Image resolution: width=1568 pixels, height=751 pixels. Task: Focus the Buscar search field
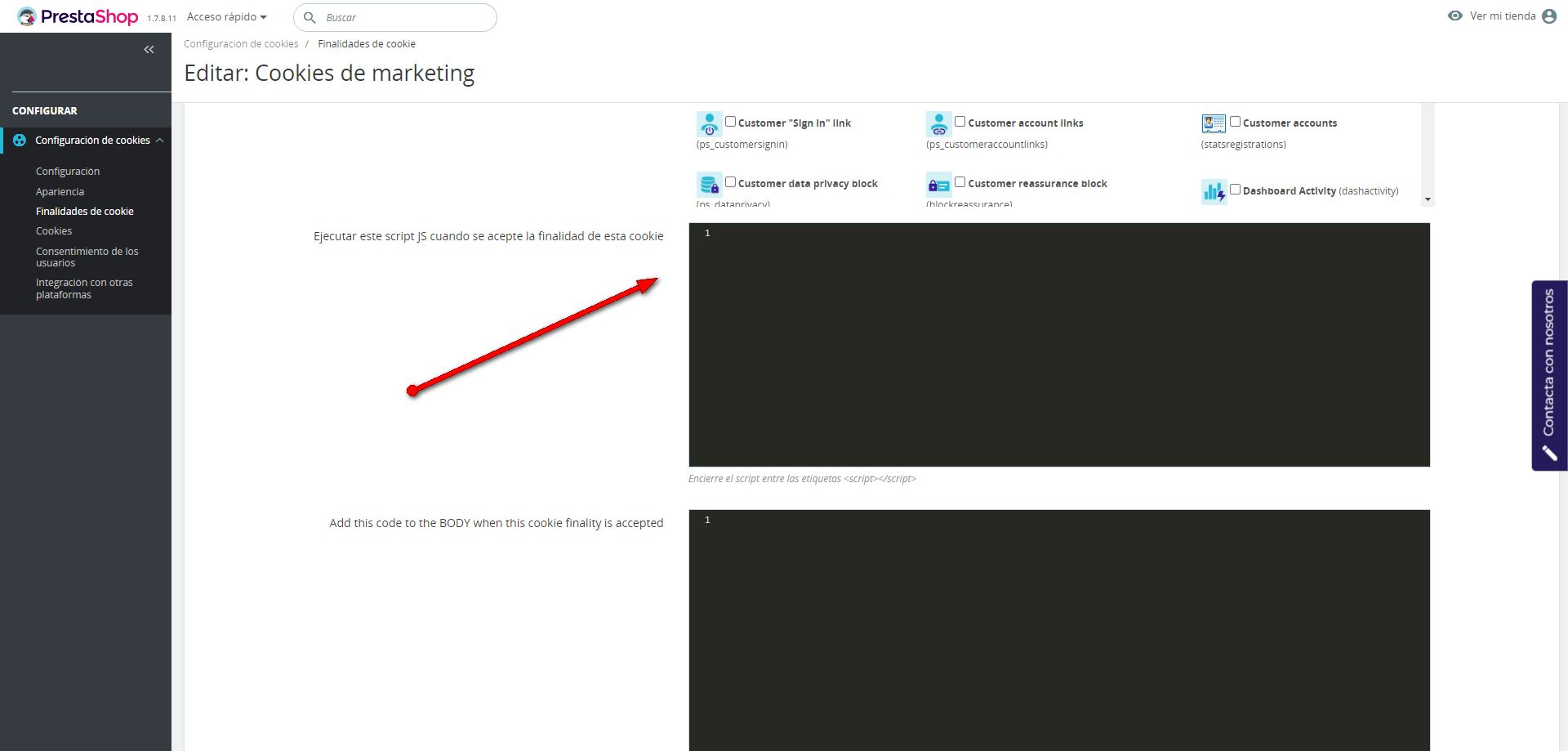point(395,17)
